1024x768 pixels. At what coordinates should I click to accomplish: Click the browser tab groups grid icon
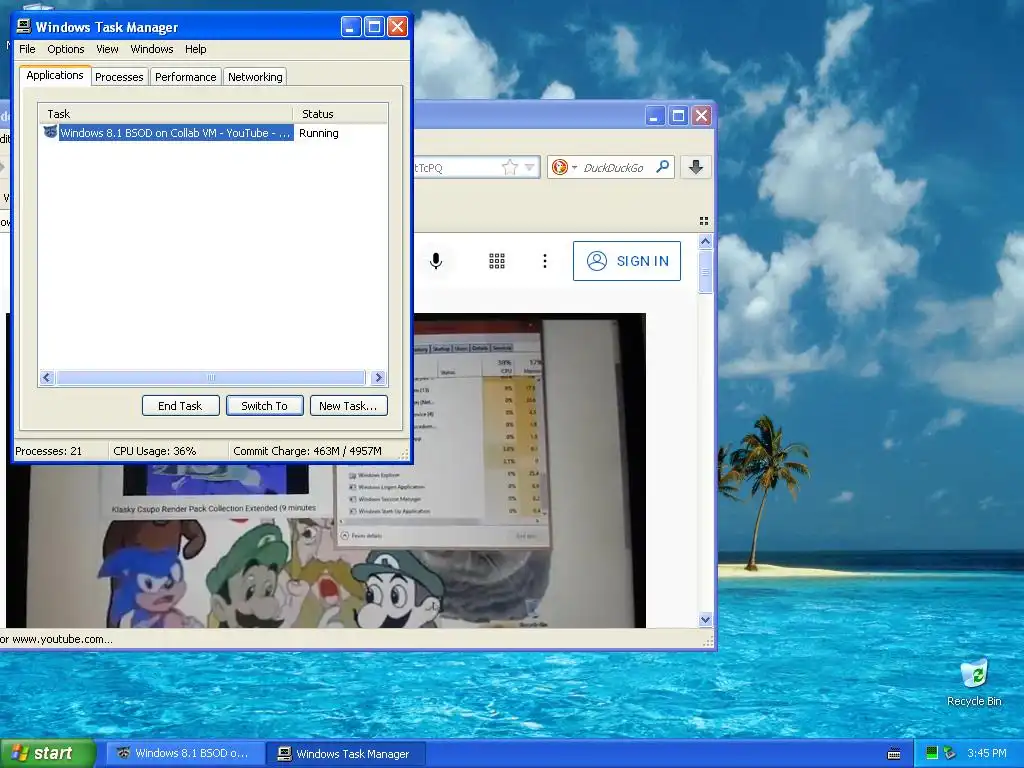(704, 221)
